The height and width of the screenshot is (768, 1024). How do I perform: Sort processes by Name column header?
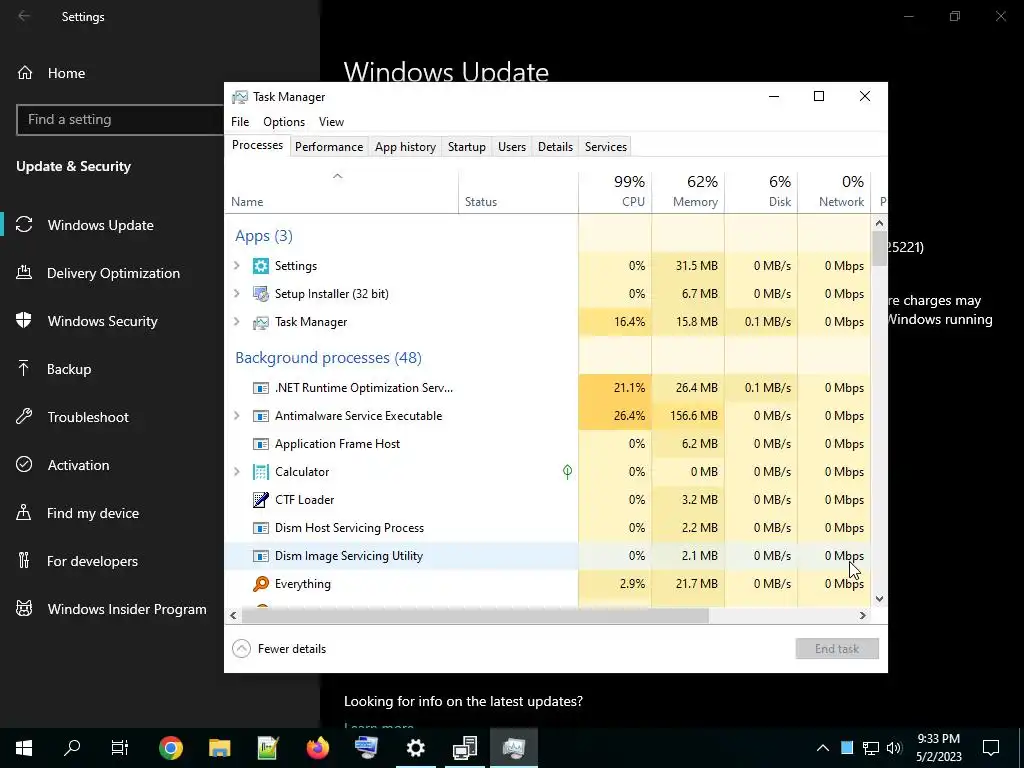342,191
